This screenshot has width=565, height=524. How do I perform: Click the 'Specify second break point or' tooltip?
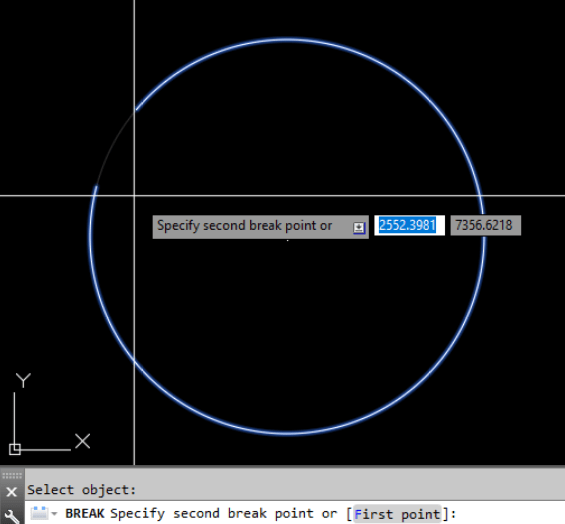click(x=261, y=227)
